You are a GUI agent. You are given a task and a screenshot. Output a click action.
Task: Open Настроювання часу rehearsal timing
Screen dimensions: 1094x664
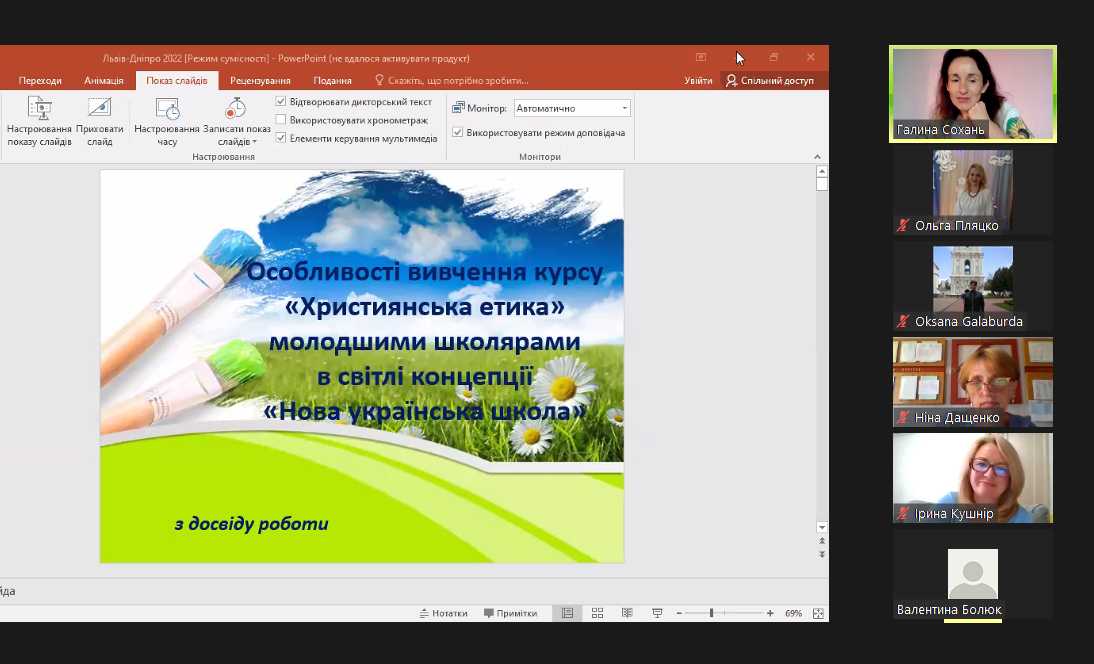167,121
